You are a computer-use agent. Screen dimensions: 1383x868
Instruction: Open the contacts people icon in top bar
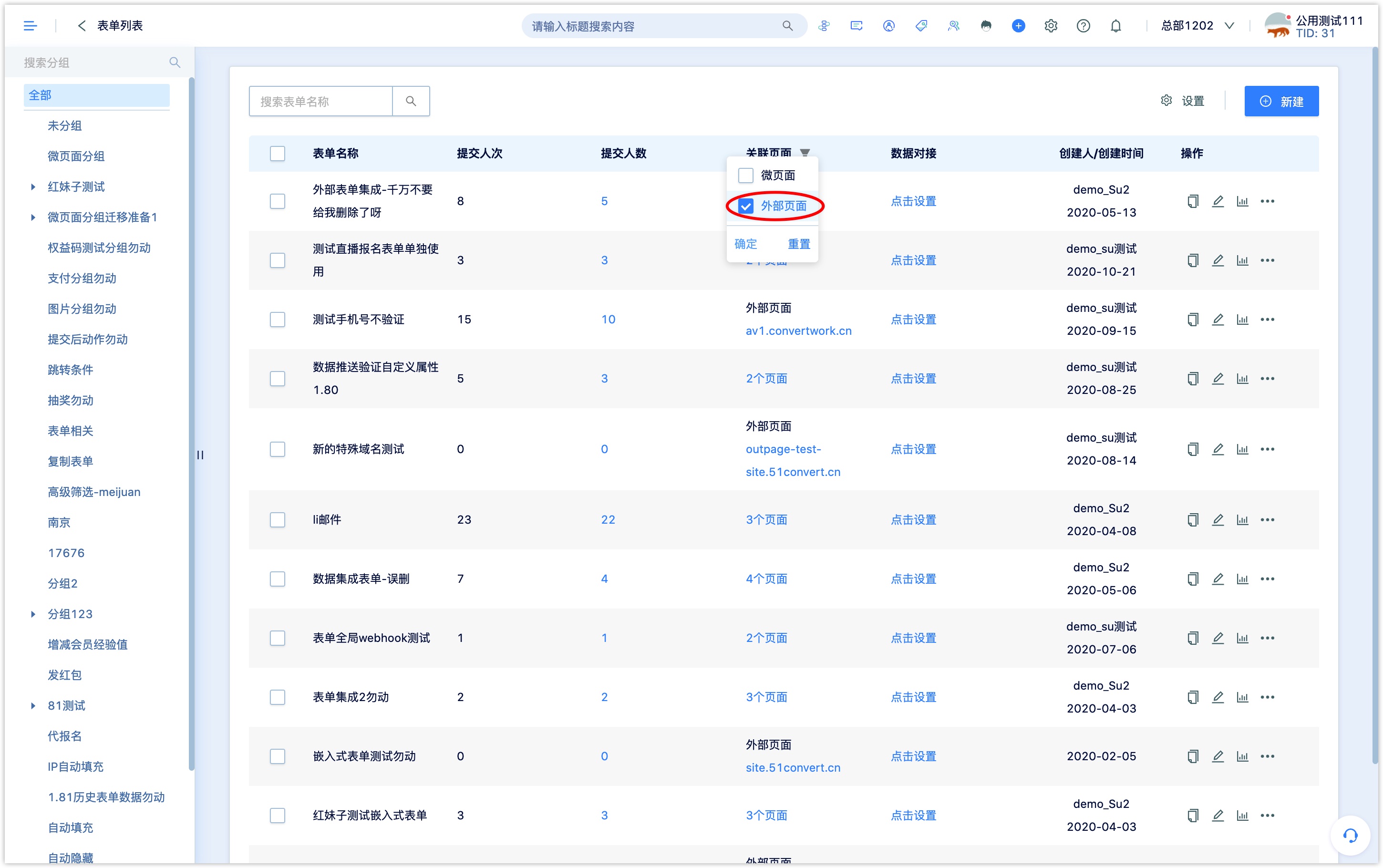953,26
